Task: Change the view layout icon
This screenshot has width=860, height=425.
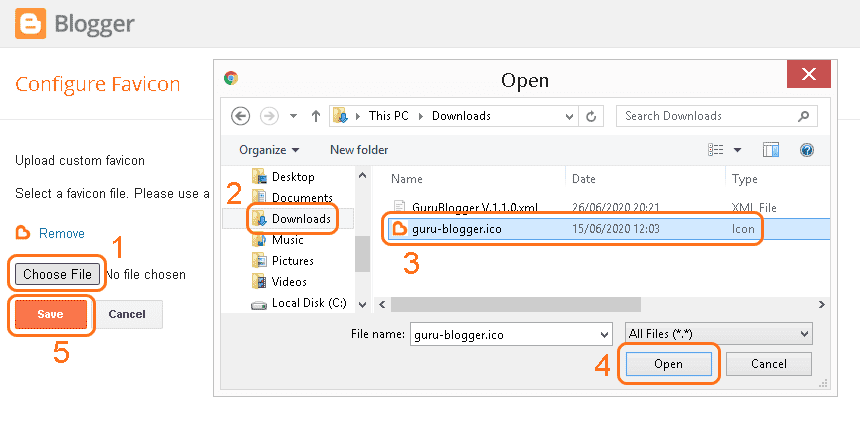Action: pyautogui.click(x=716, y=150)
